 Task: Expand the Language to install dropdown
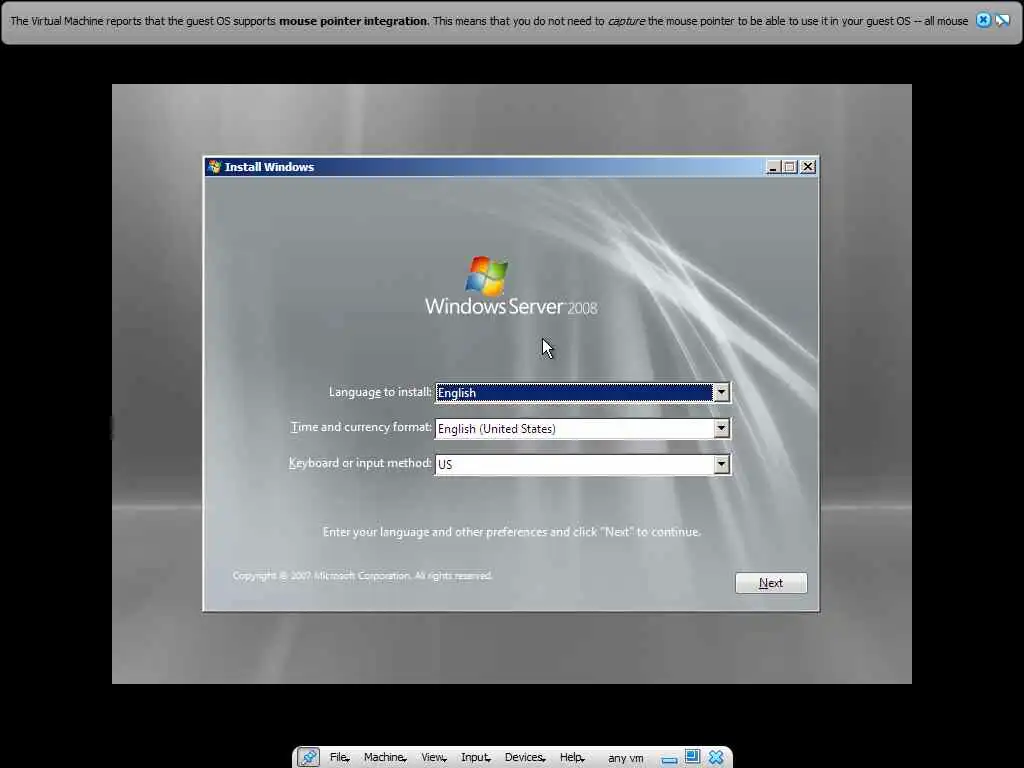click(x=721, y=392)
